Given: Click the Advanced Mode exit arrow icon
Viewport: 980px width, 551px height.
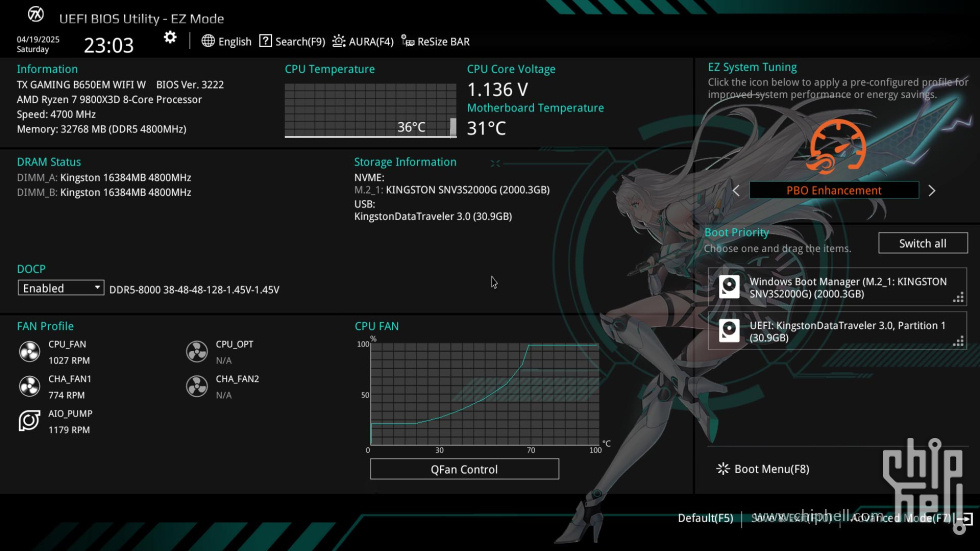Looking at the screenshot, I should tap(966, 518).
